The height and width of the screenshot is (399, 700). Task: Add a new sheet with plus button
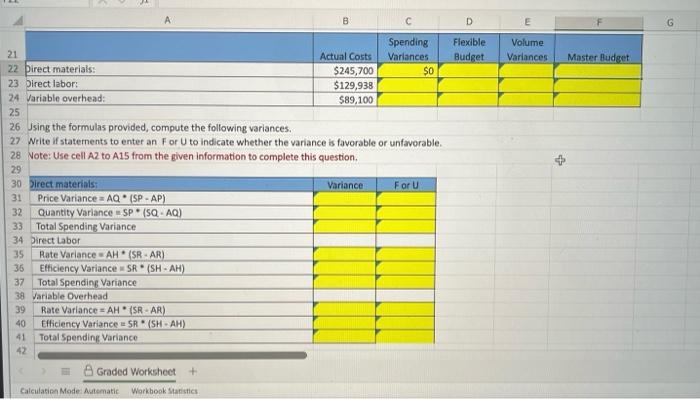point(192,371)
